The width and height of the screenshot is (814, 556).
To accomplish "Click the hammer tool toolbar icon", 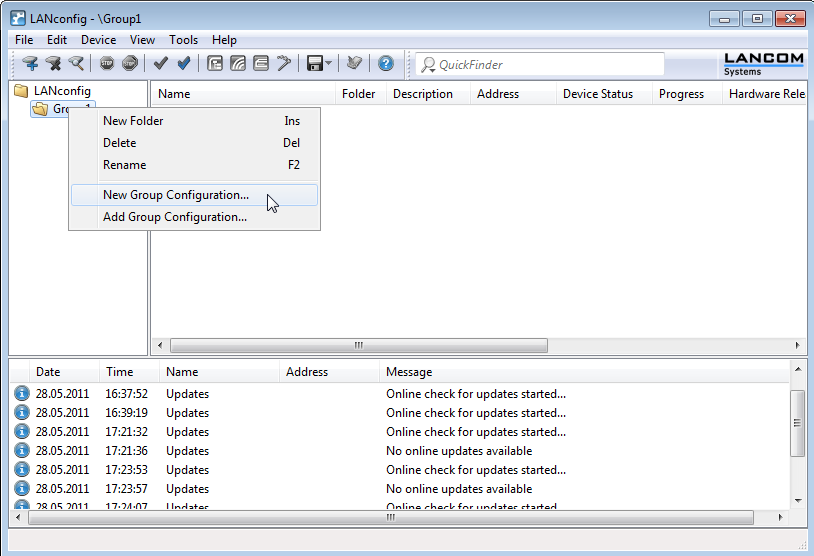I will [x=284, y=64].
